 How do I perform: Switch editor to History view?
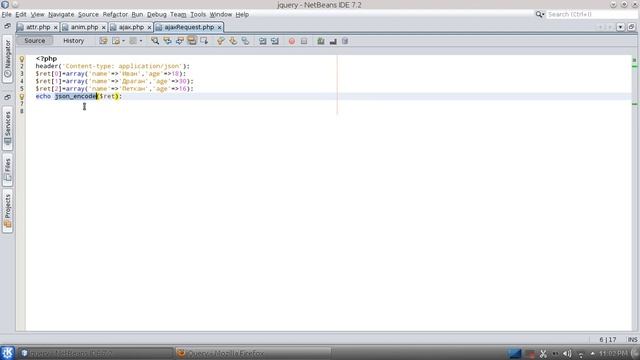[x=73, y=41]
